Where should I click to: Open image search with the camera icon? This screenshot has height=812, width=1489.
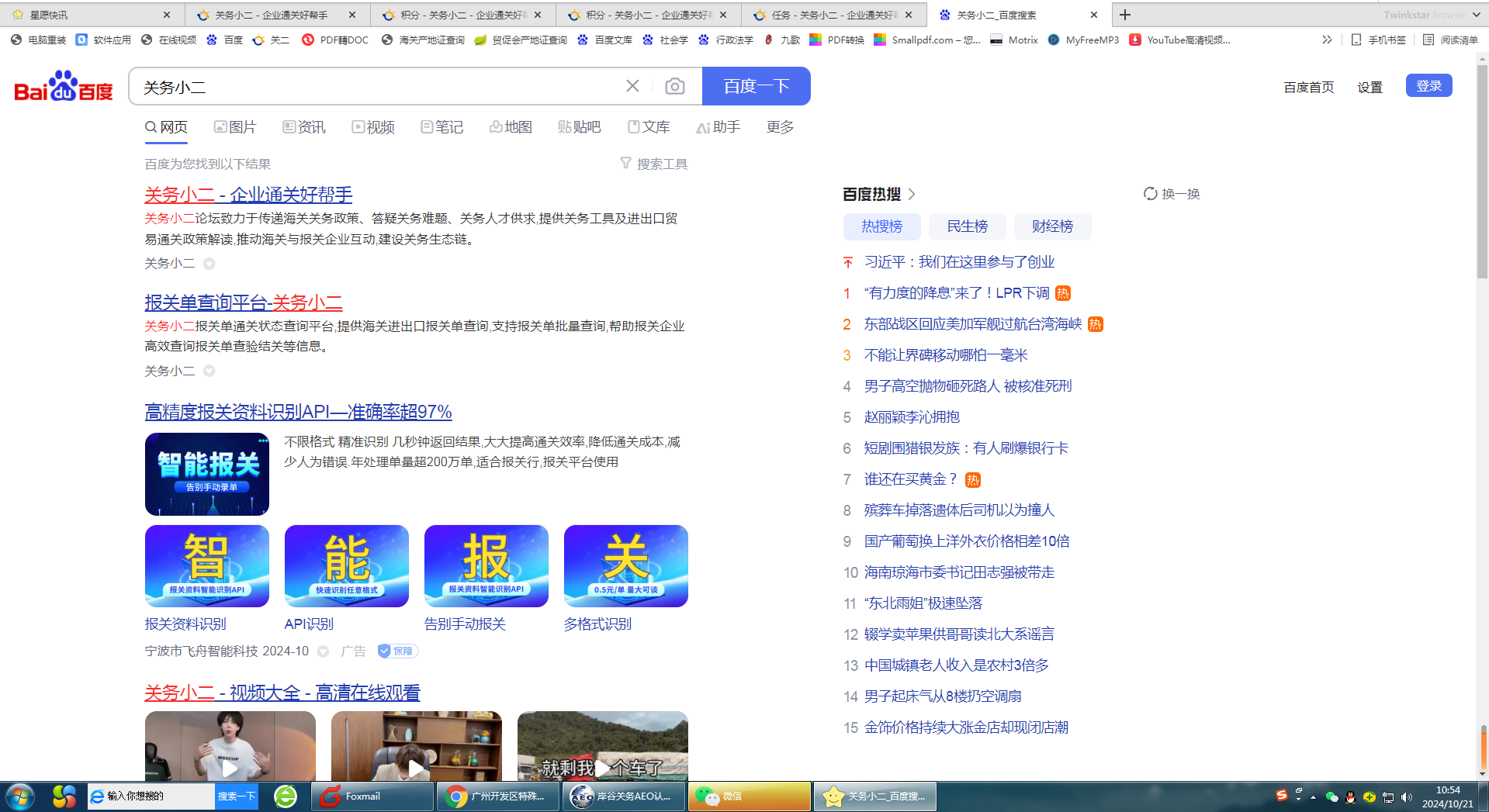pos(675,86)
